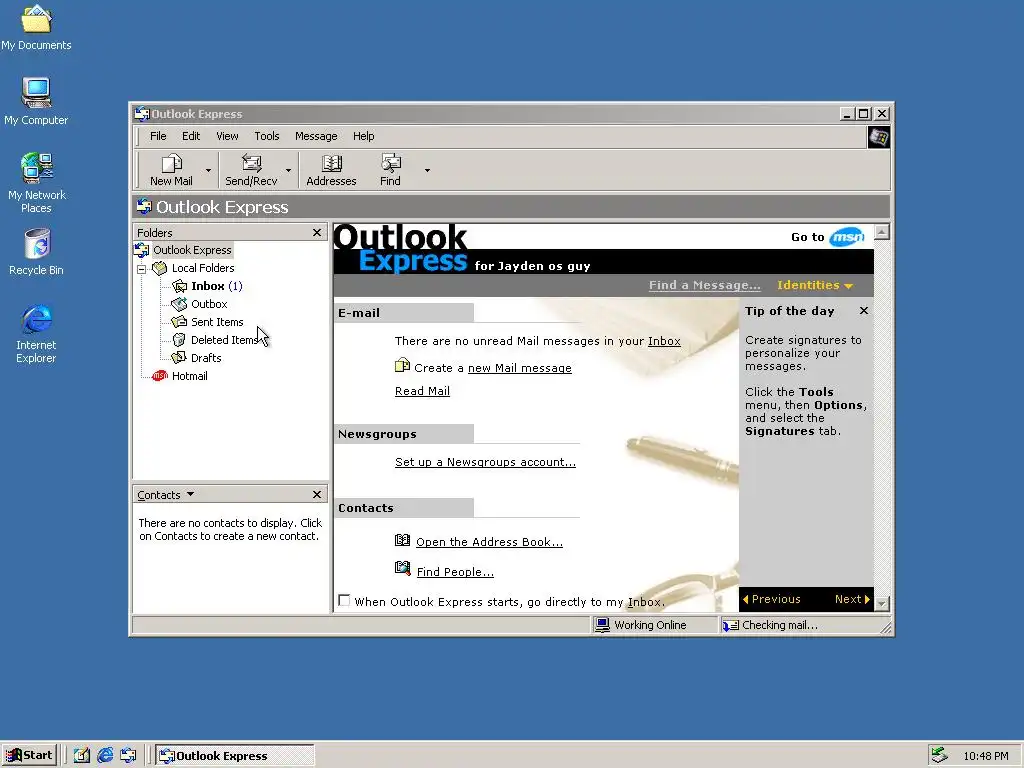The height and width of the screenshot is (768, 1024).
Task: Click the Read Mail link
Action: coord(423,391)
